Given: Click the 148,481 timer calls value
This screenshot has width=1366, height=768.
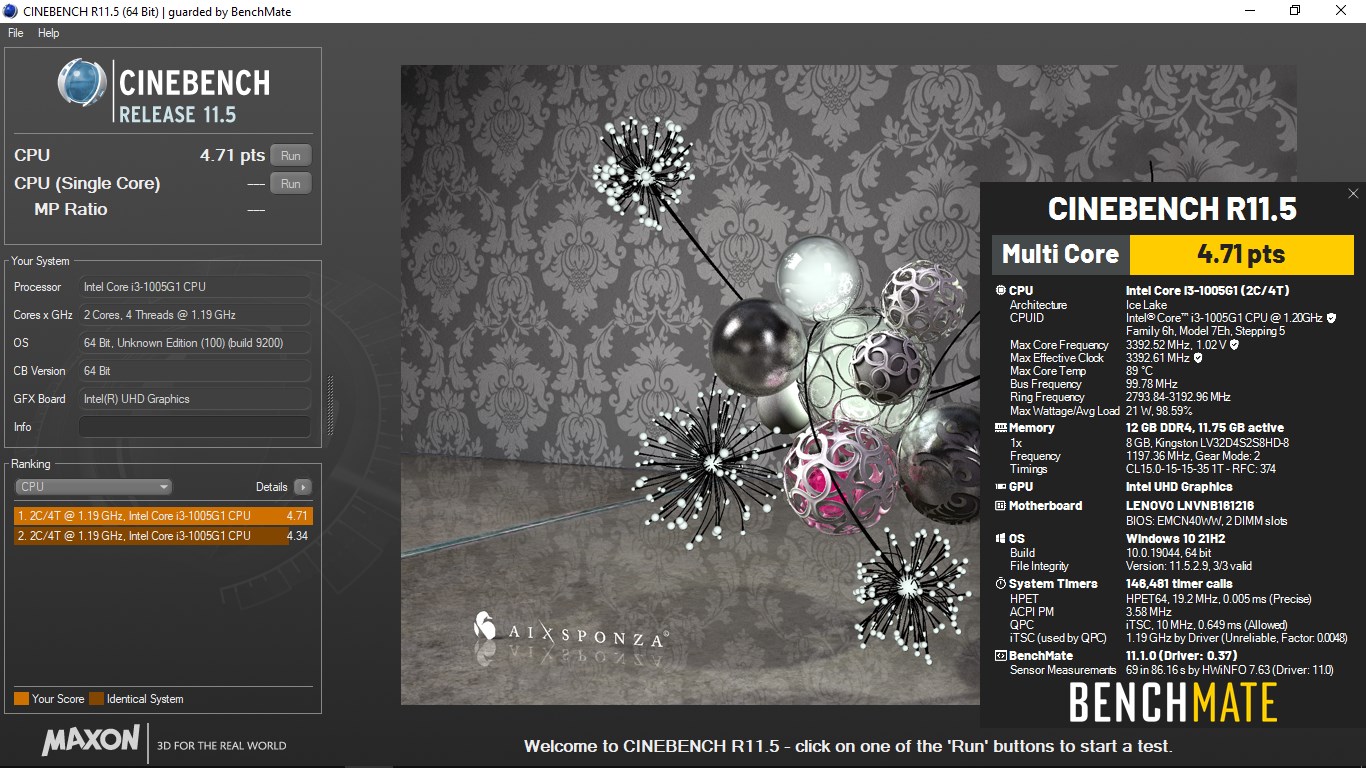Looking at the screenshot, I should coord(1179,584).
